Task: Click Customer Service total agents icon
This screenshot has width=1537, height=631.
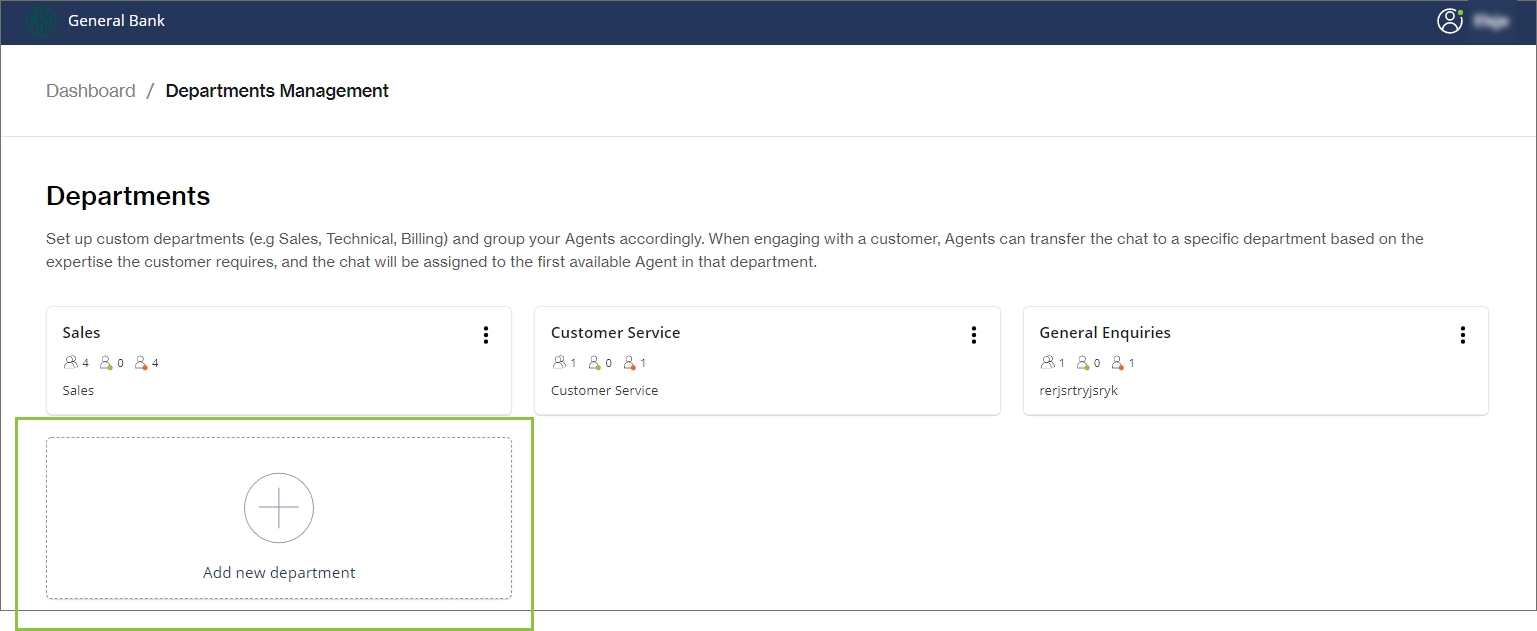Action: [559, 363]
